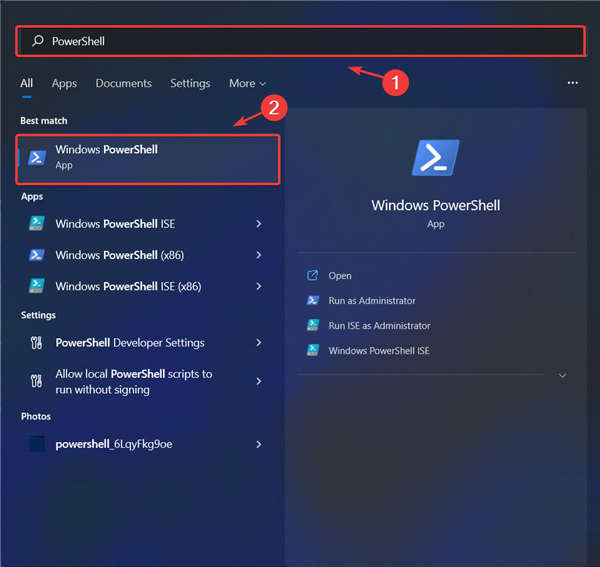
Task: Click Open in the preview pane
Action: click(x=340, y=275)
